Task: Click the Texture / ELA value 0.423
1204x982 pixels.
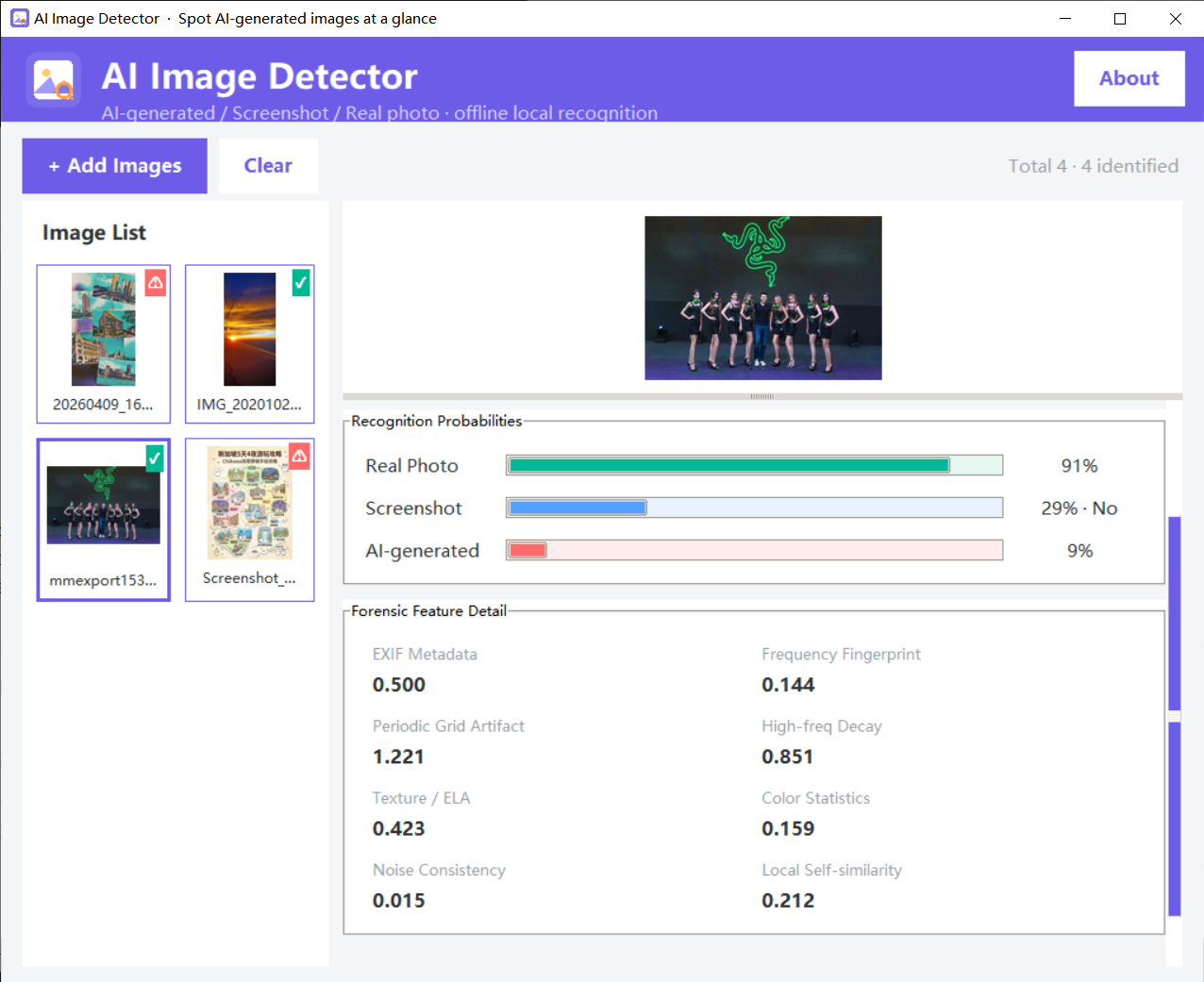Action: pyautogui.click(x=399, y=828)
